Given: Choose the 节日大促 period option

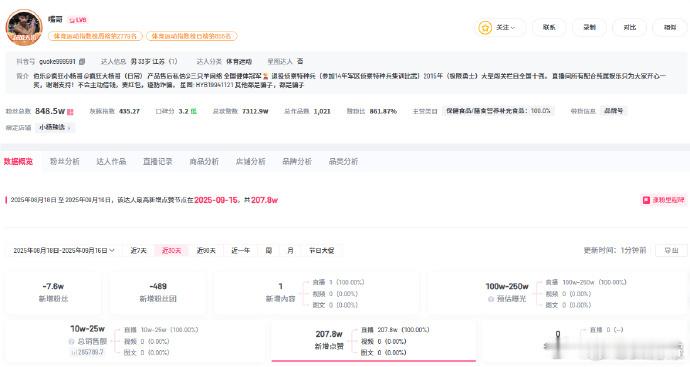Looking at the screenshot, I should tap(322, 250).
